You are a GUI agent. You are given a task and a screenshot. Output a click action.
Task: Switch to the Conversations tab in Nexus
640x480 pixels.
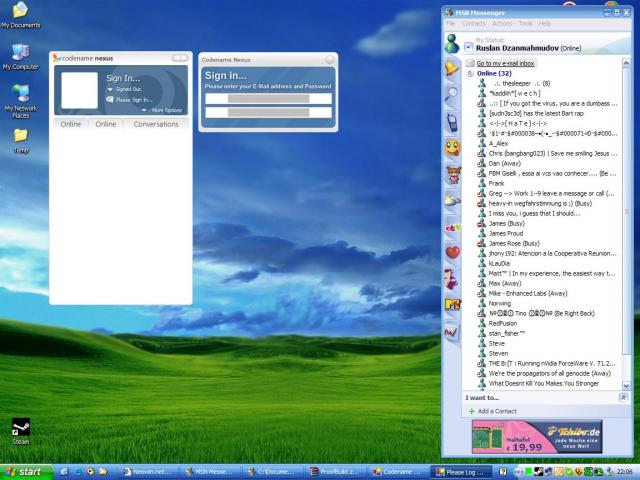[156, 124]
